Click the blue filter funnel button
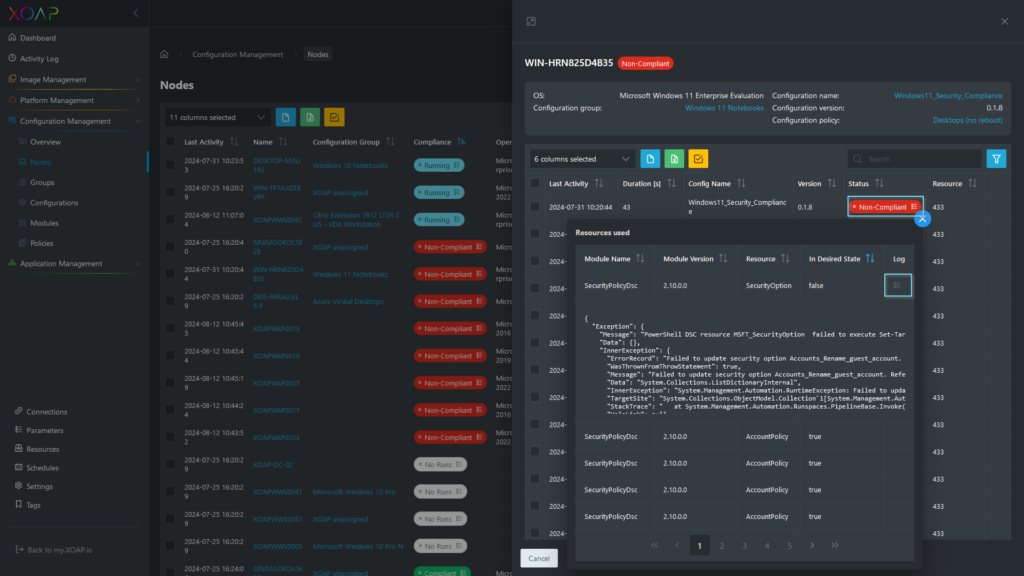 tap(996, 159)
